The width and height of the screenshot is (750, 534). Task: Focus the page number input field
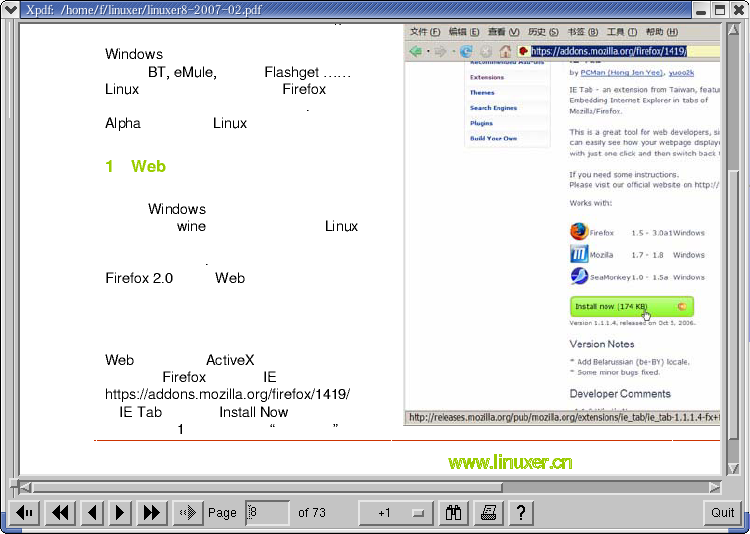tap(267, 513)
